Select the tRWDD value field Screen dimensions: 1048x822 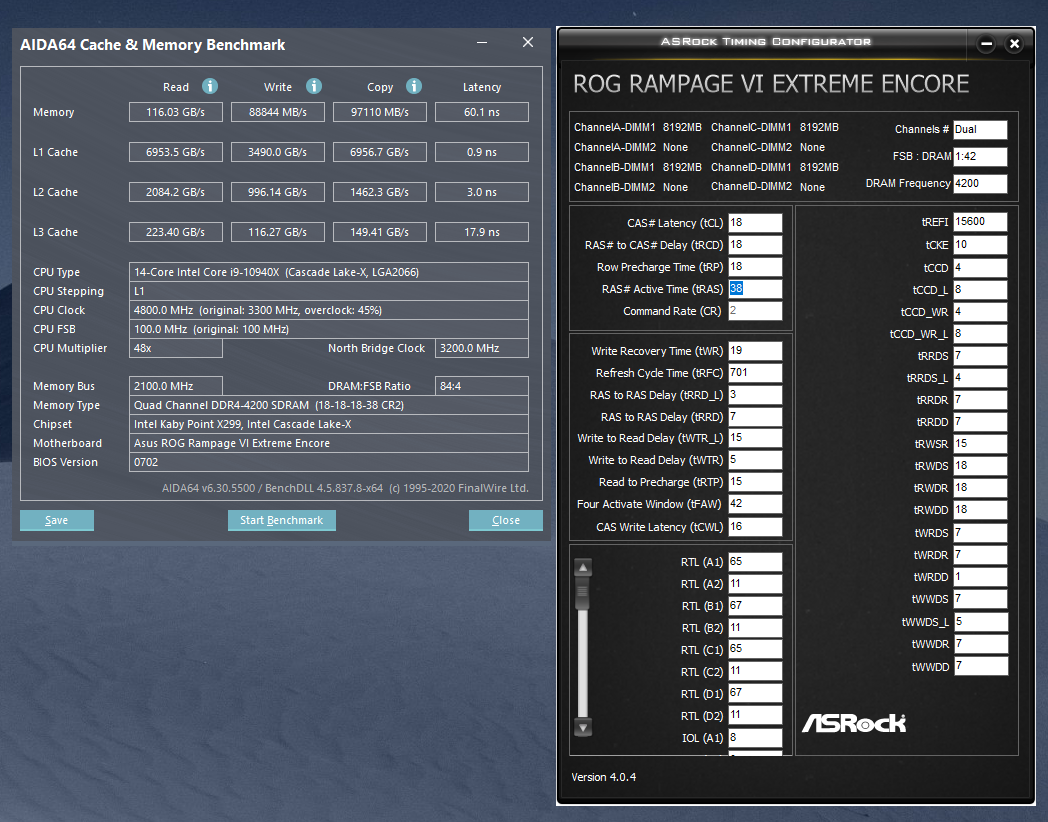click(980, 510)
